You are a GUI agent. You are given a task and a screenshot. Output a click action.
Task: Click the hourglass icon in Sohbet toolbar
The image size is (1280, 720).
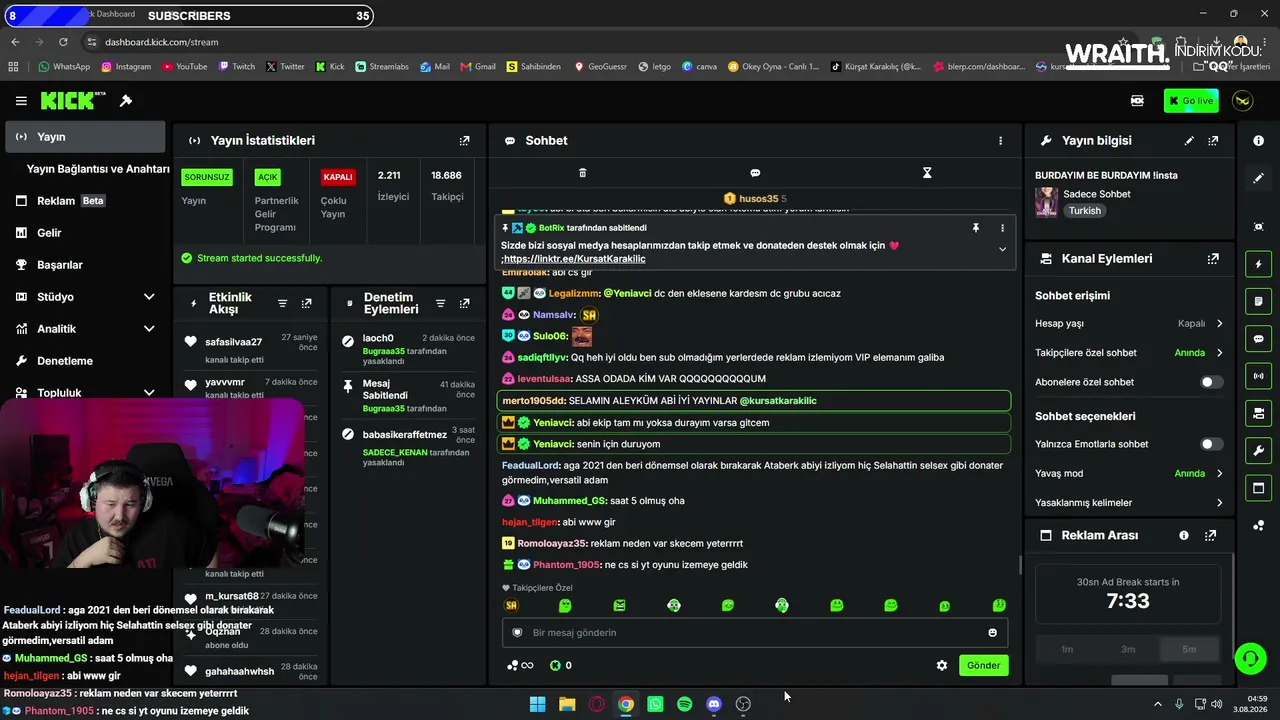pos(927,173)
